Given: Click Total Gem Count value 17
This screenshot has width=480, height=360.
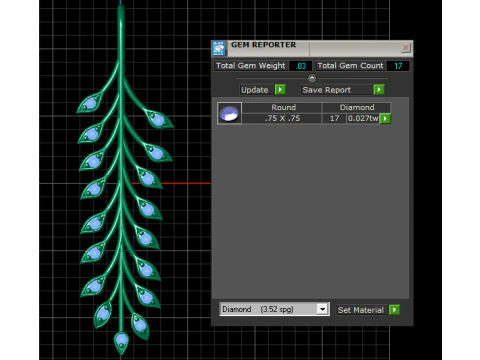Looking at the screenshot, I should pos(398,66).
